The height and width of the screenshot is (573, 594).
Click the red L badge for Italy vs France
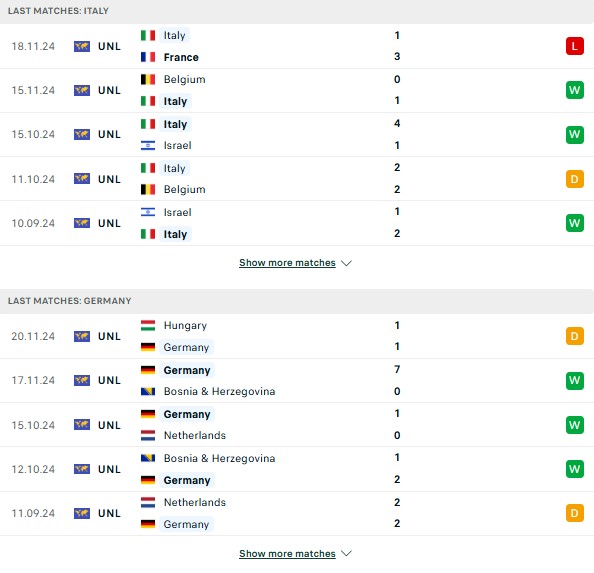point(574,46)
